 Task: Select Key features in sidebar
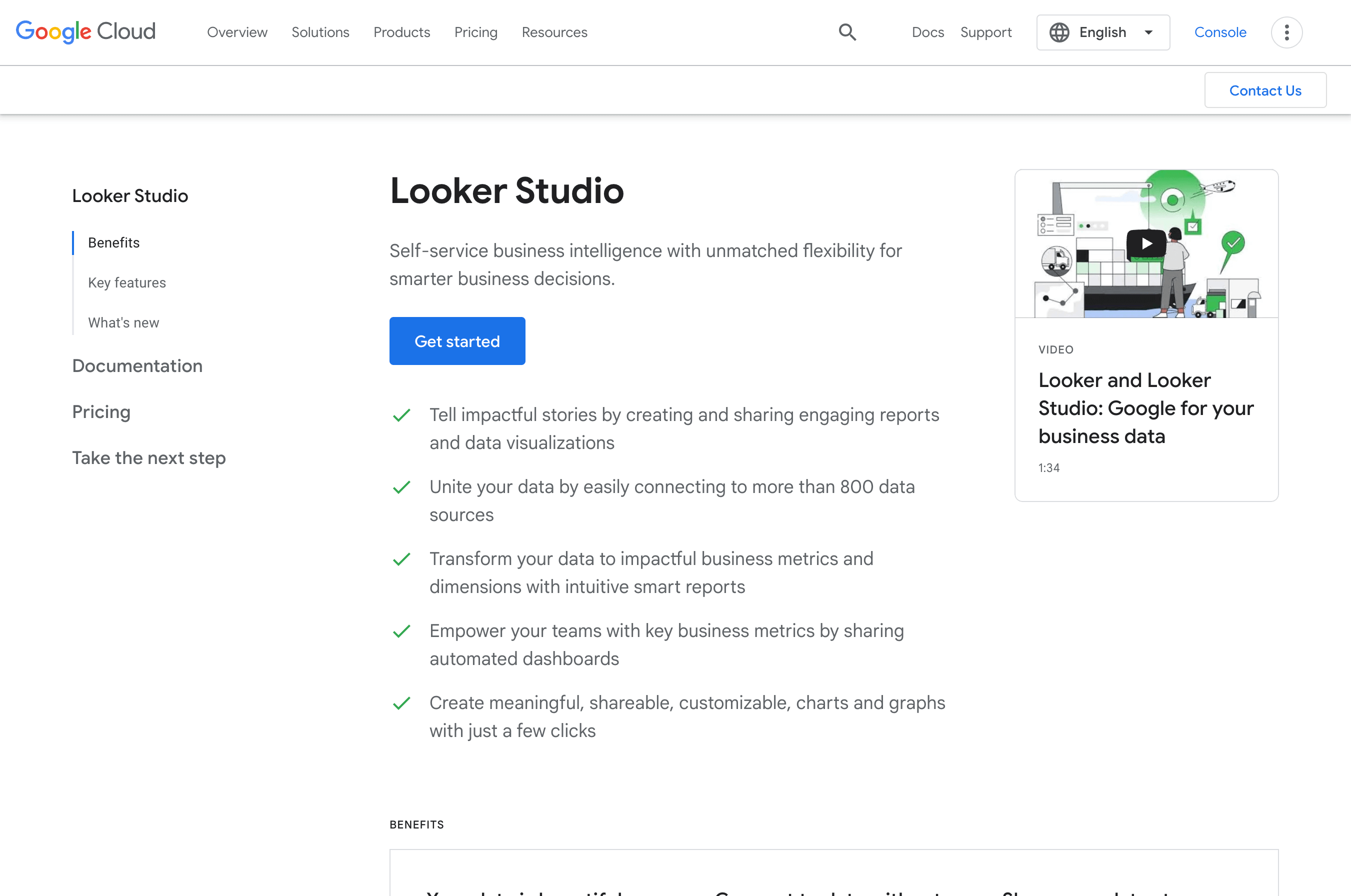pyautogui.click(x=127, y=283)
